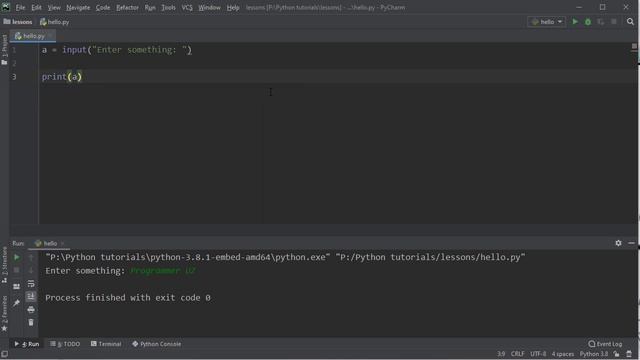Run the hello configuration from the top toolbar

(x=575, y=22)
